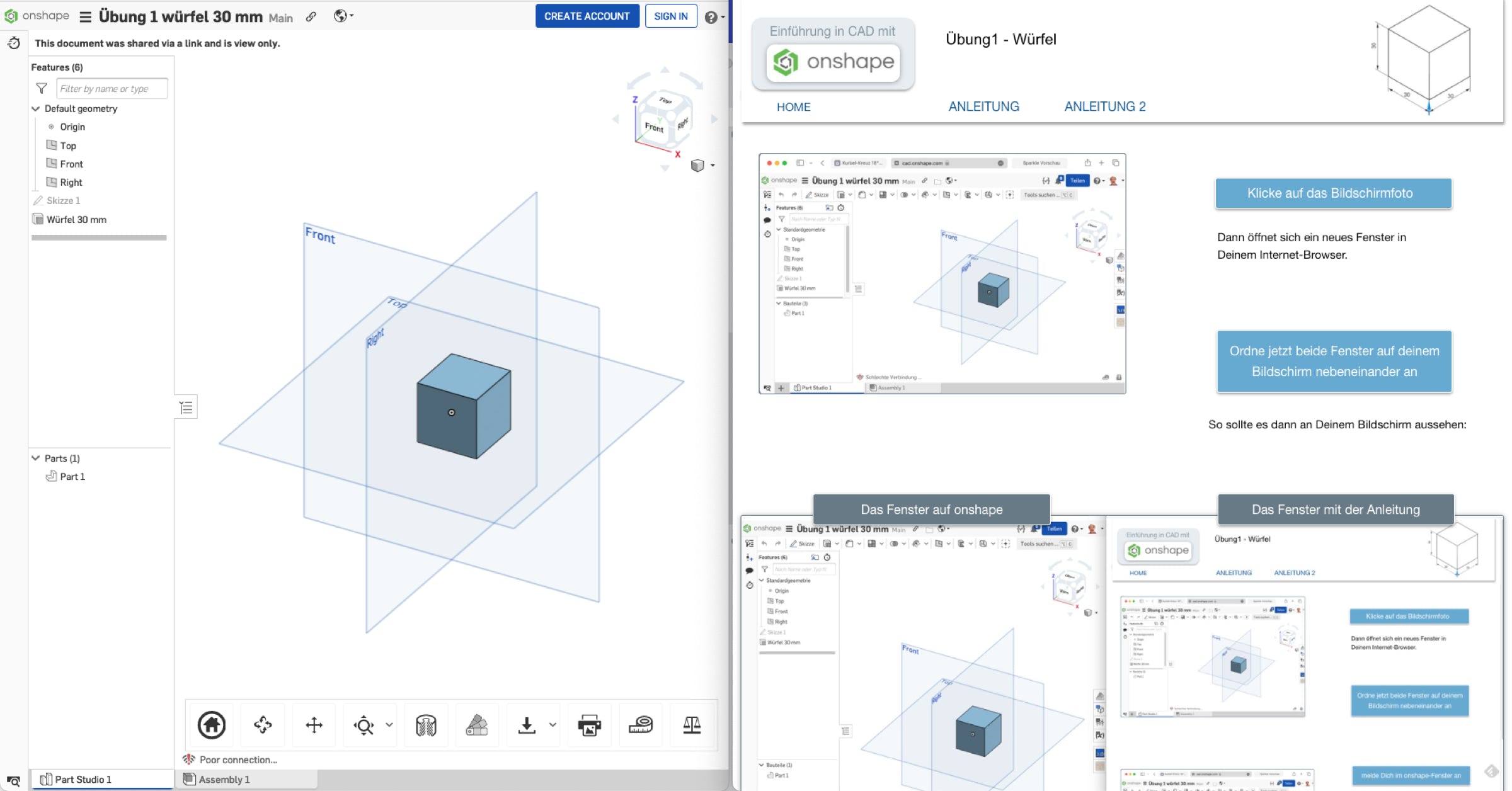Click the rollback bar under feature list
The height and width of the screenshot is (791, 1512).
[99, 237]
